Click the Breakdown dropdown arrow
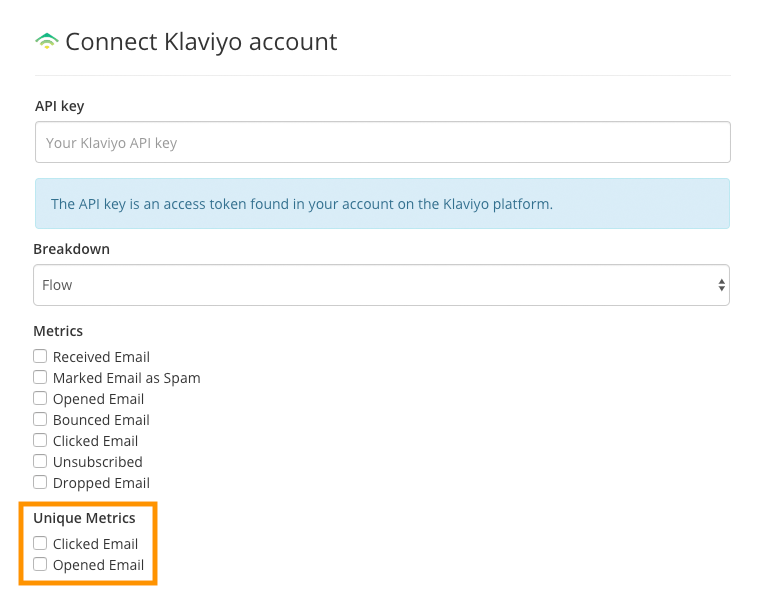 click(x=721, y=285)
